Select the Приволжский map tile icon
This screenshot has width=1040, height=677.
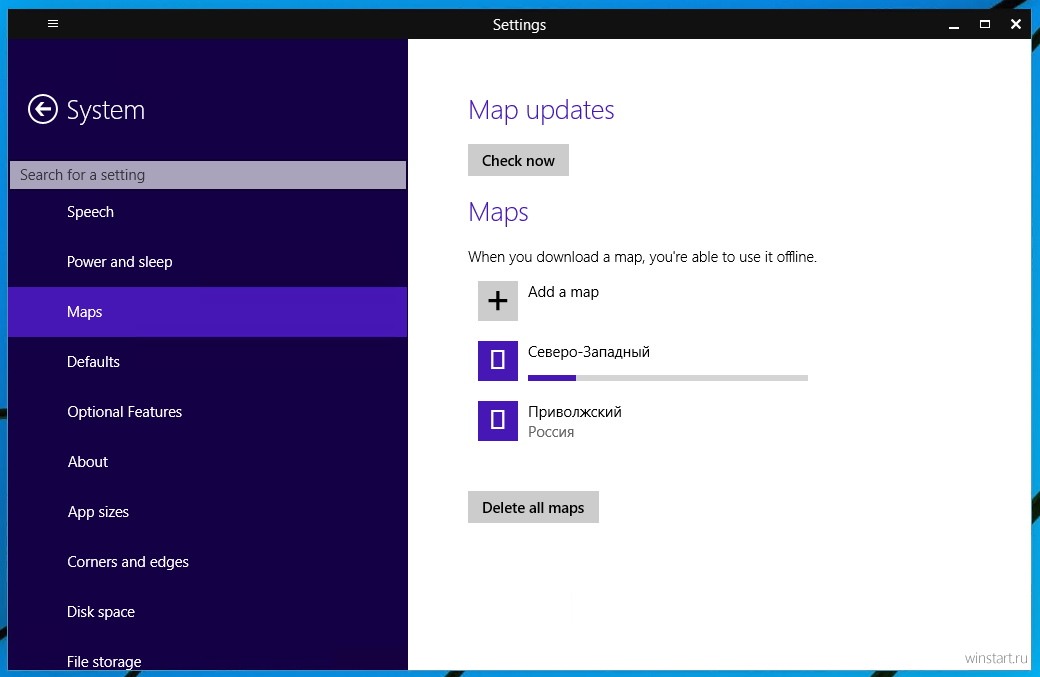pyautogui.click(x=497, y=420)
